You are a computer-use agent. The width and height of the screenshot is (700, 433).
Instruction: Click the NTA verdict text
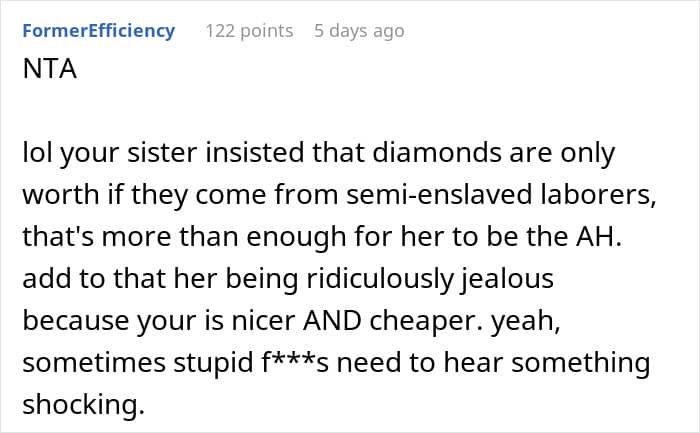pos(50,69)
